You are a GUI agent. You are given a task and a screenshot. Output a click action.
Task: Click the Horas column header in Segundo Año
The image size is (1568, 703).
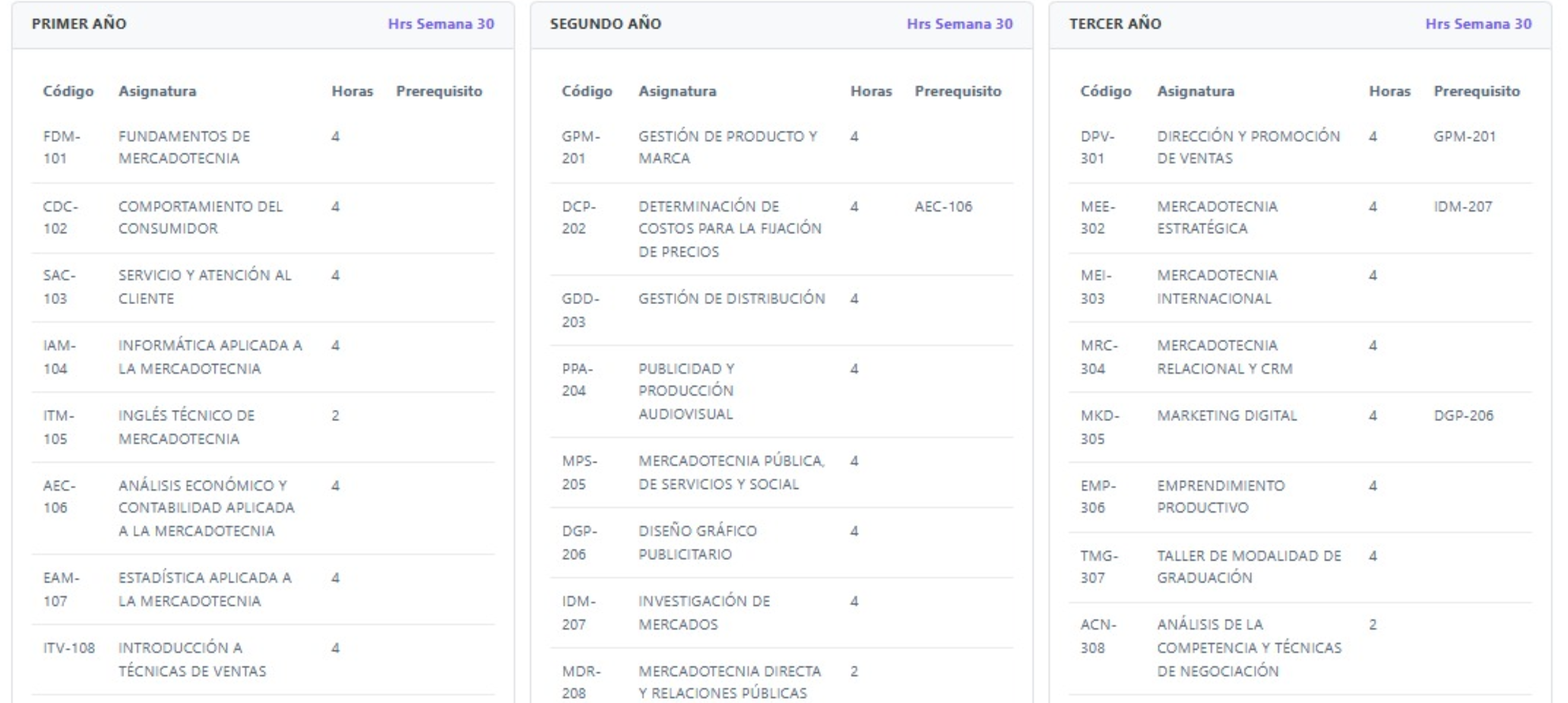(x=871, y=91)
